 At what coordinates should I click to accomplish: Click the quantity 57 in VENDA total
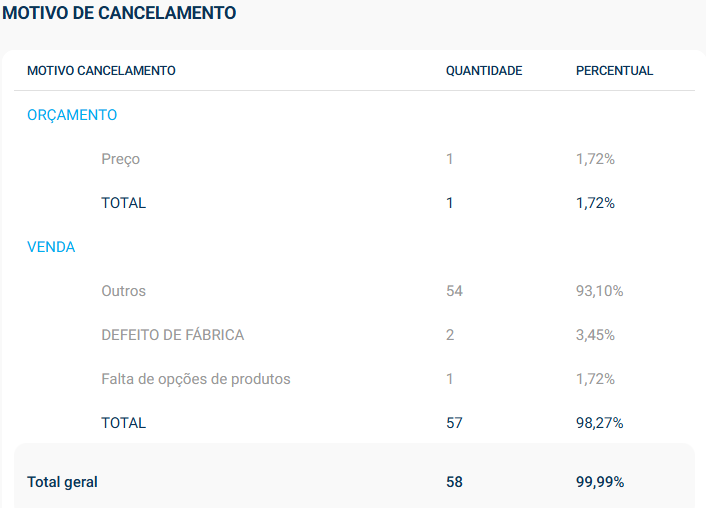click(454, 423)
